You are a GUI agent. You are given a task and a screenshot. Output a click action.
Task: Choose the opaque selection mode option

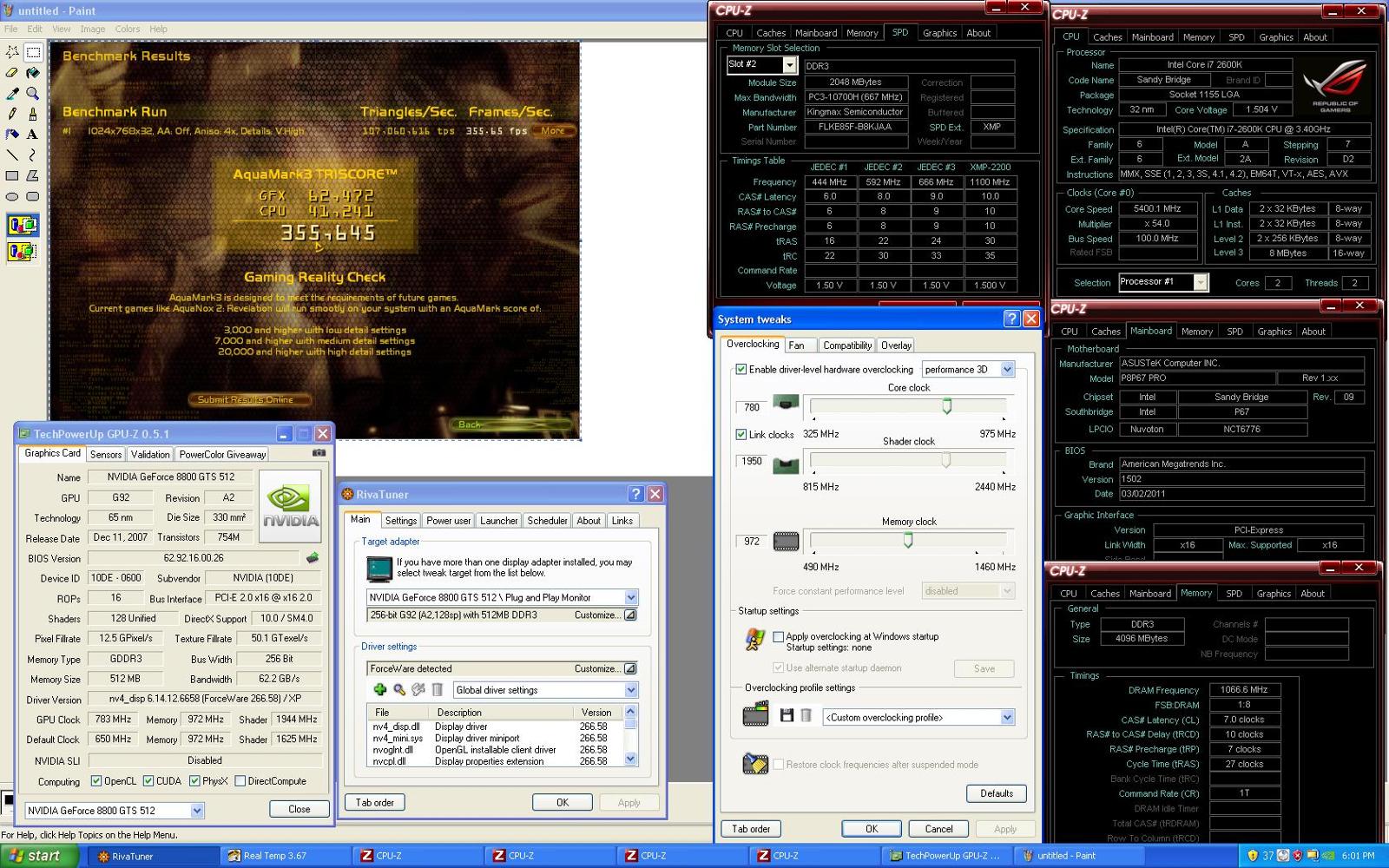23,226
